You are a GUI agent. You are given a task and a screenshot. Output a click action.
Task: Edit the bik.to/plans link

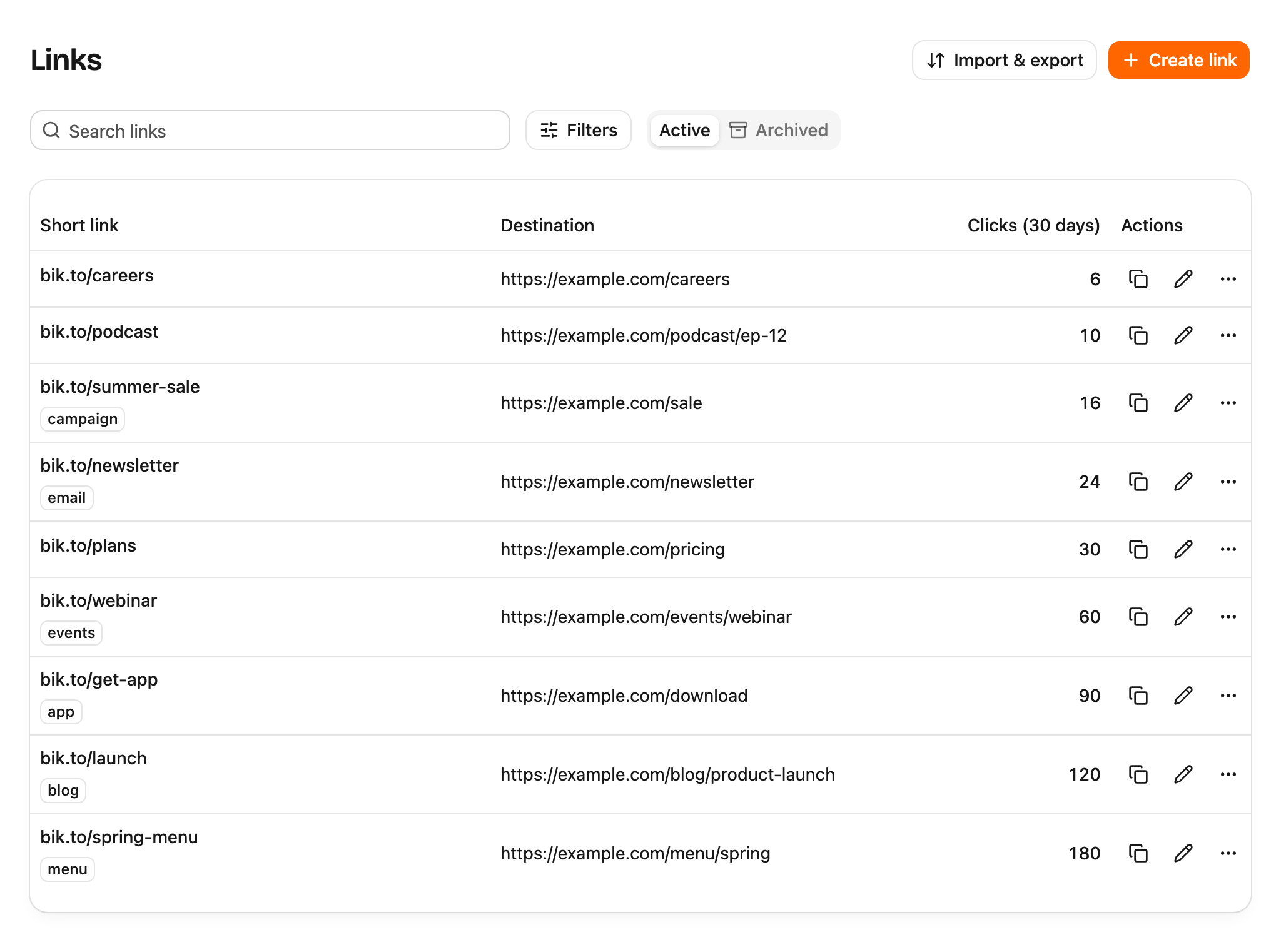coord(1183,549)
